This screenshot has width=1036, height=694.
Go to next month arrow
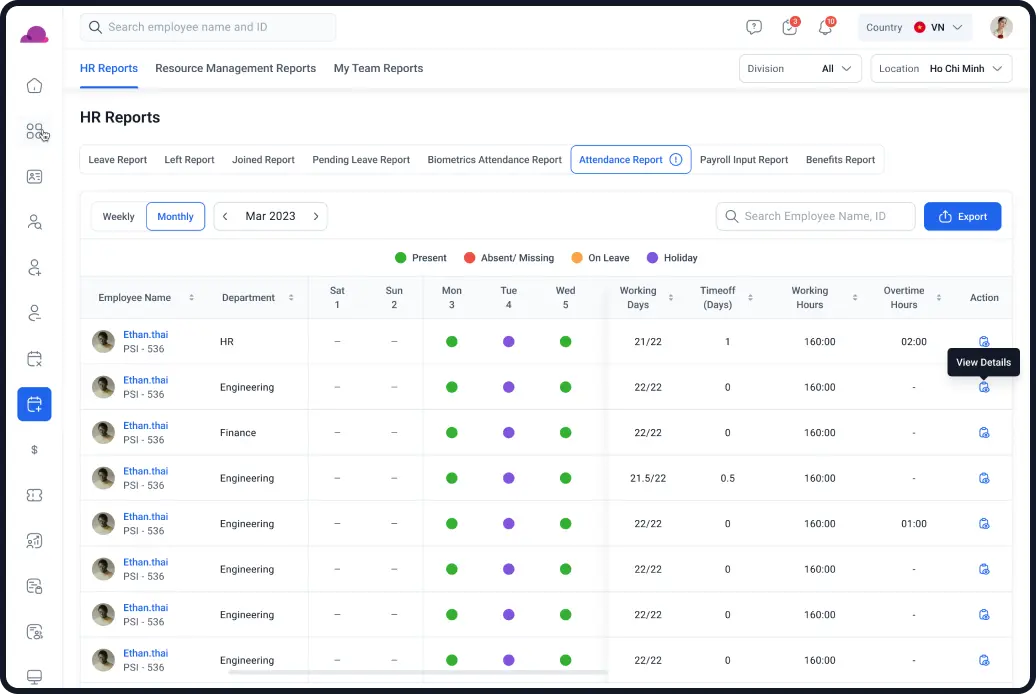point(316,216)
